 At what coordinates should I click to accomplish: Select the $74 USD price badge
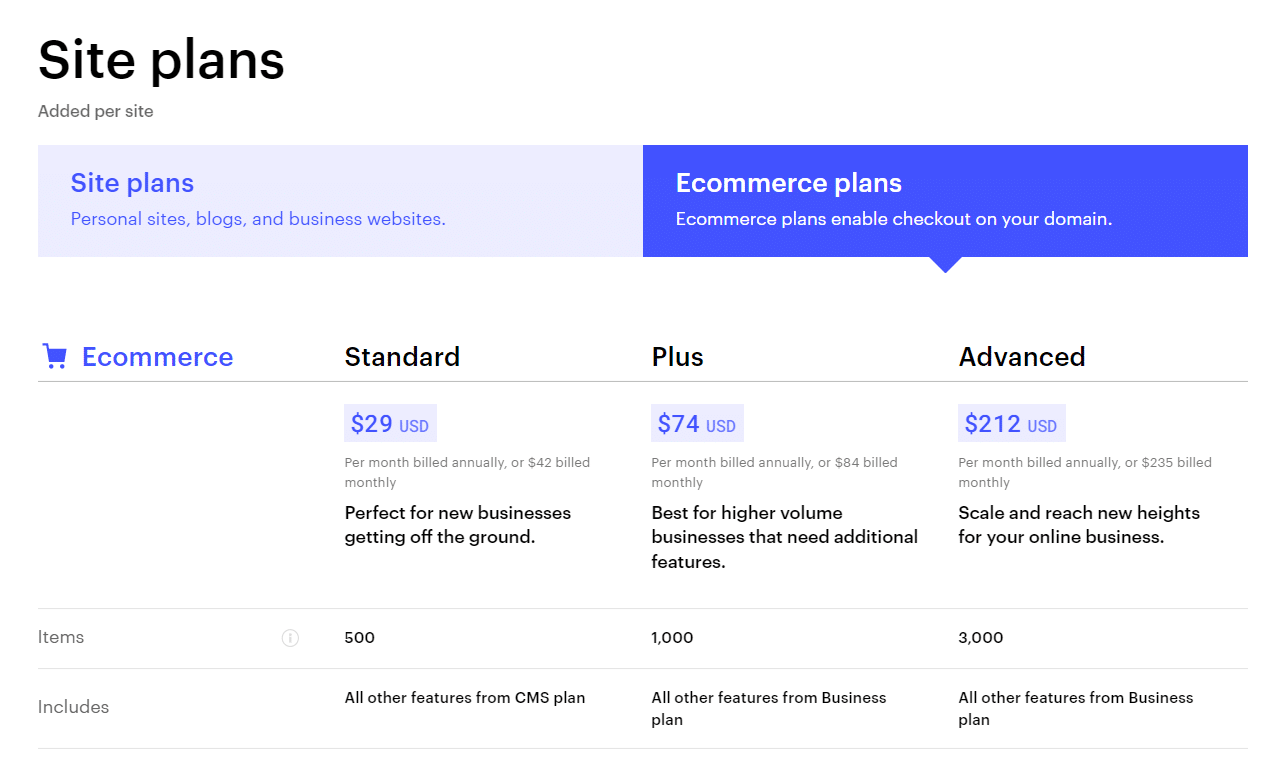click(x=697, y=423)
